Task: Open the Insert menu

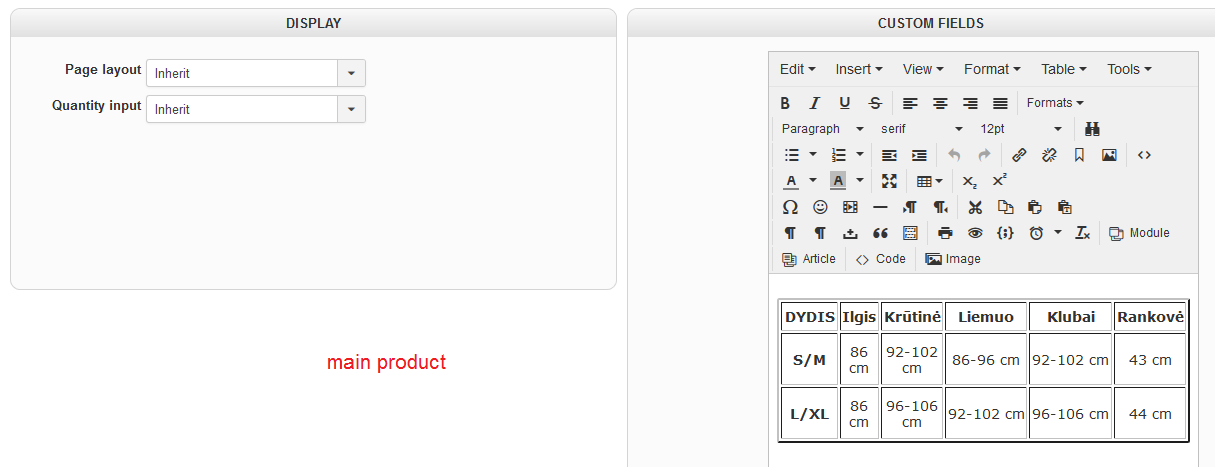Action: (859, 69)
